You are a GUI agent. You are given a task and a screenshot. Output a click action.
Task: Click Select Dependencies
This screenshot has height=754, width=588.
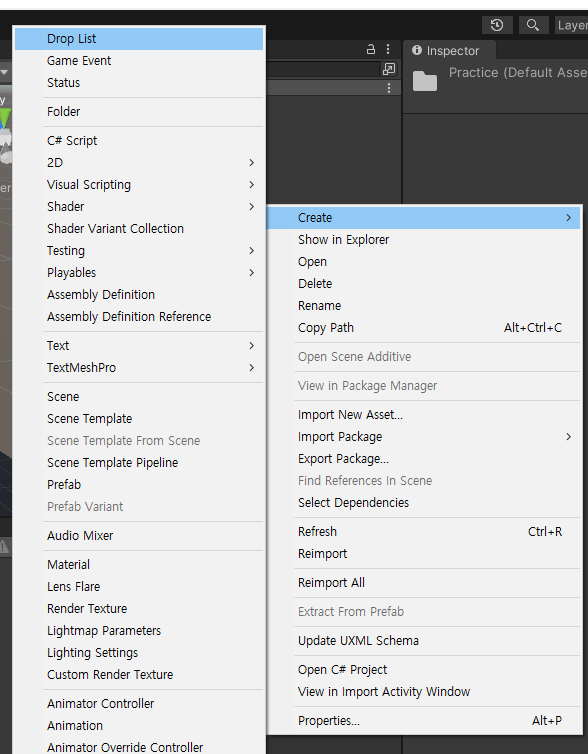[x=424, y=503]
